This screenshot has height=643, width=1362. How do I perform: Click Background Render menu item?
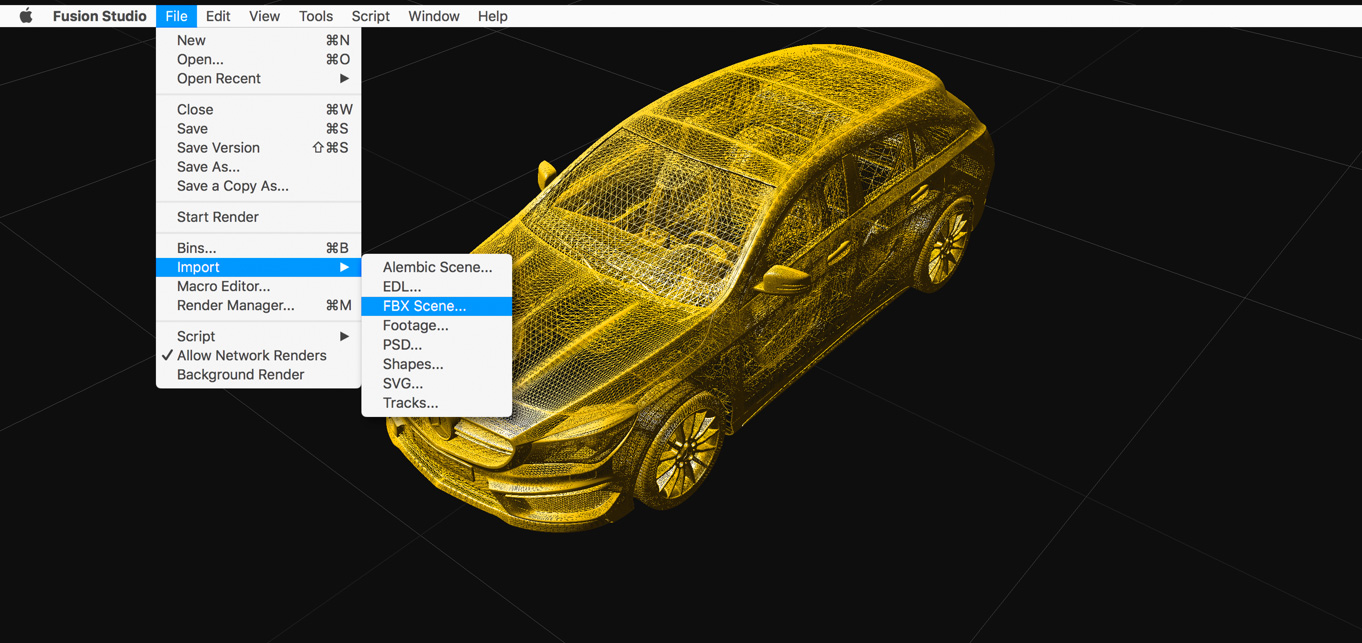[240, 375]
